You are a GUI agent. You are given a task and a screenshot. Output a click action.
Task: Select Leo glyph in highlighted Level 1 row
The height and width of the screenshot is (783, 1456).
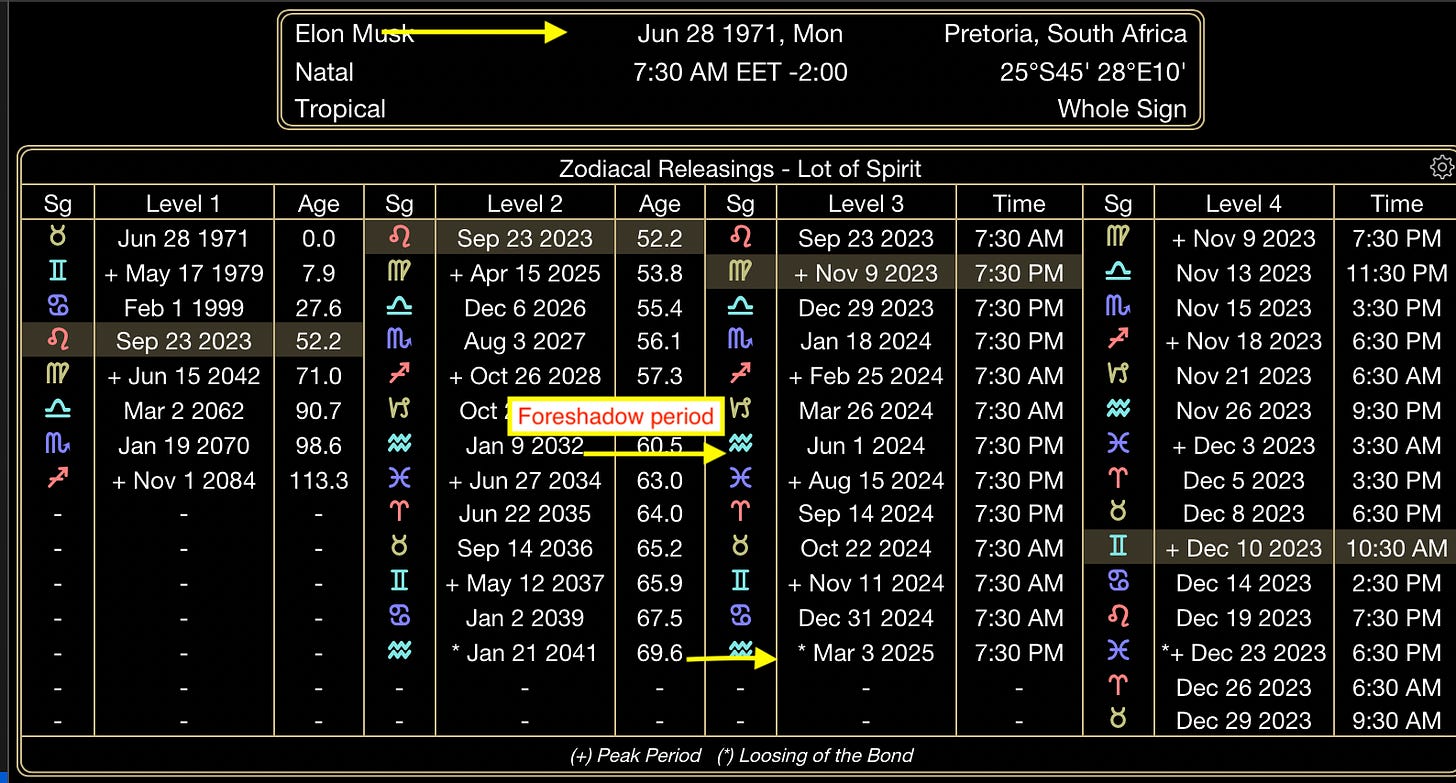[57, 342]
